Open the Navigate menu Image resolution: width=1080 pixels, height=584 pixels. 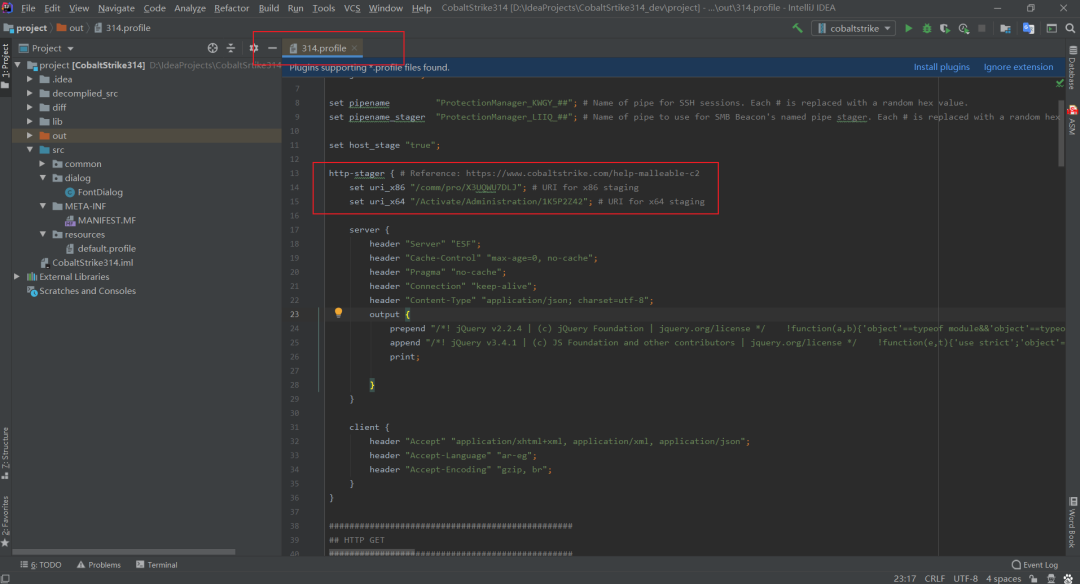(116, 8)
